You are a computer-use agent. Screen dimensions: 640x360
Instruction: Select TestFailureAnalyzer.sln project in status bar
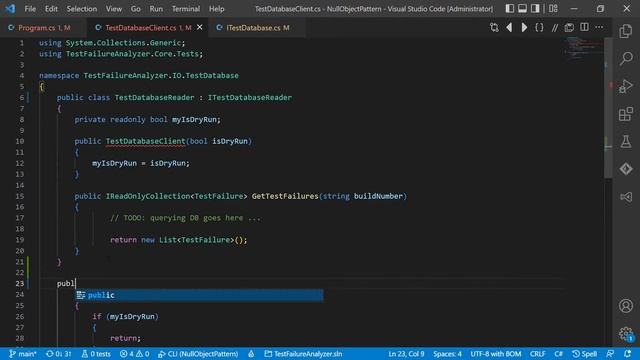[x=303, y=354]
